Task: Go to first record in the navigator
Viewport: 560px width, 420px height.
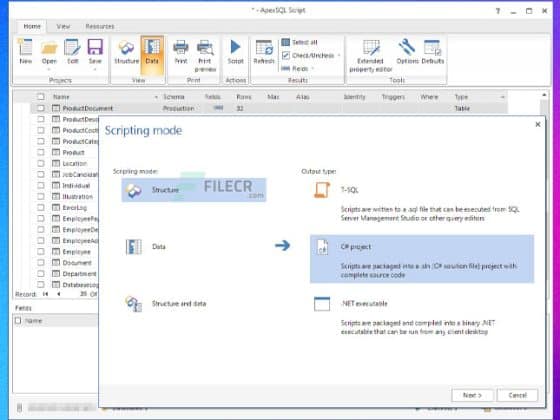Action: 45,294
